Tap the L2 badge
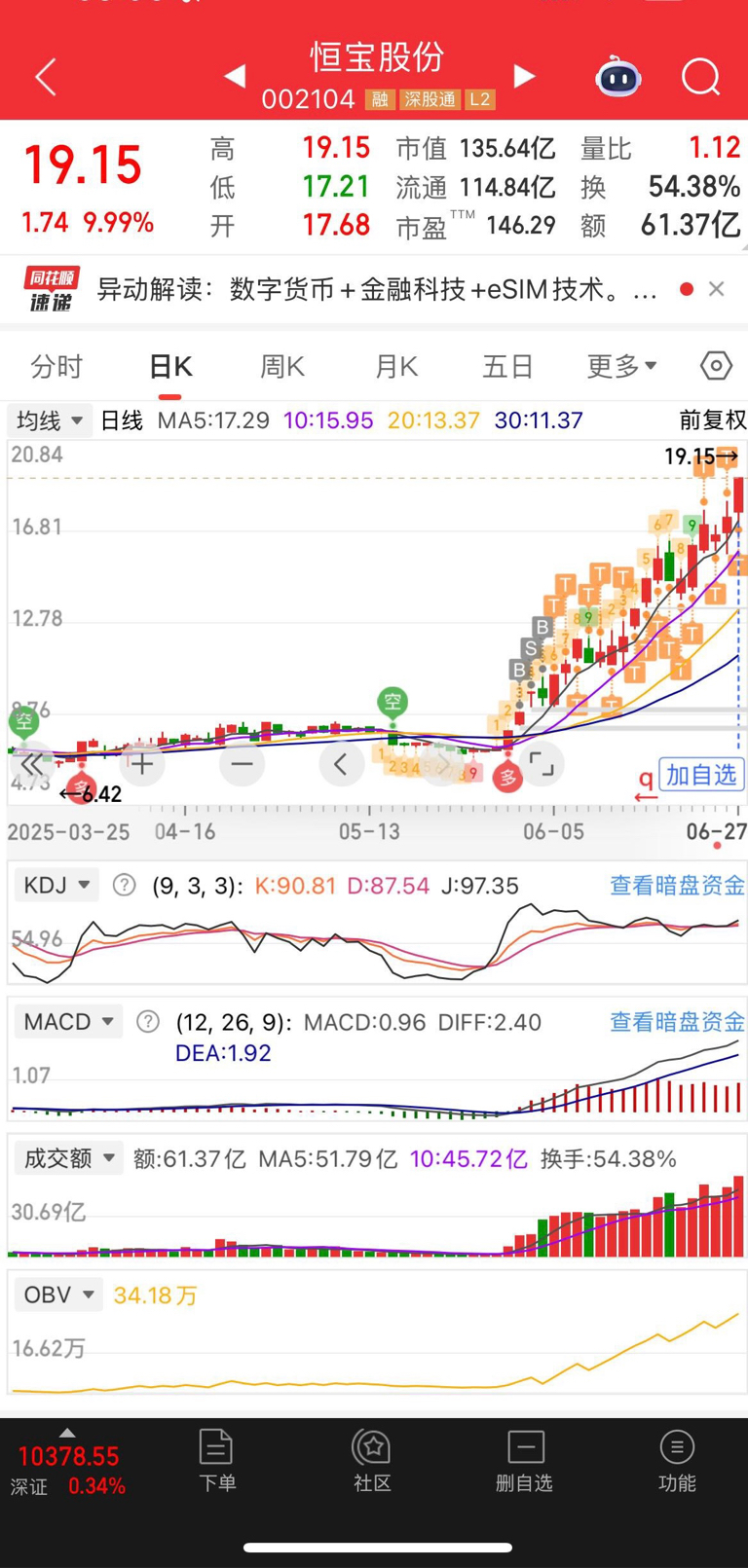748x1568 pixels. [x=480, y=100]
